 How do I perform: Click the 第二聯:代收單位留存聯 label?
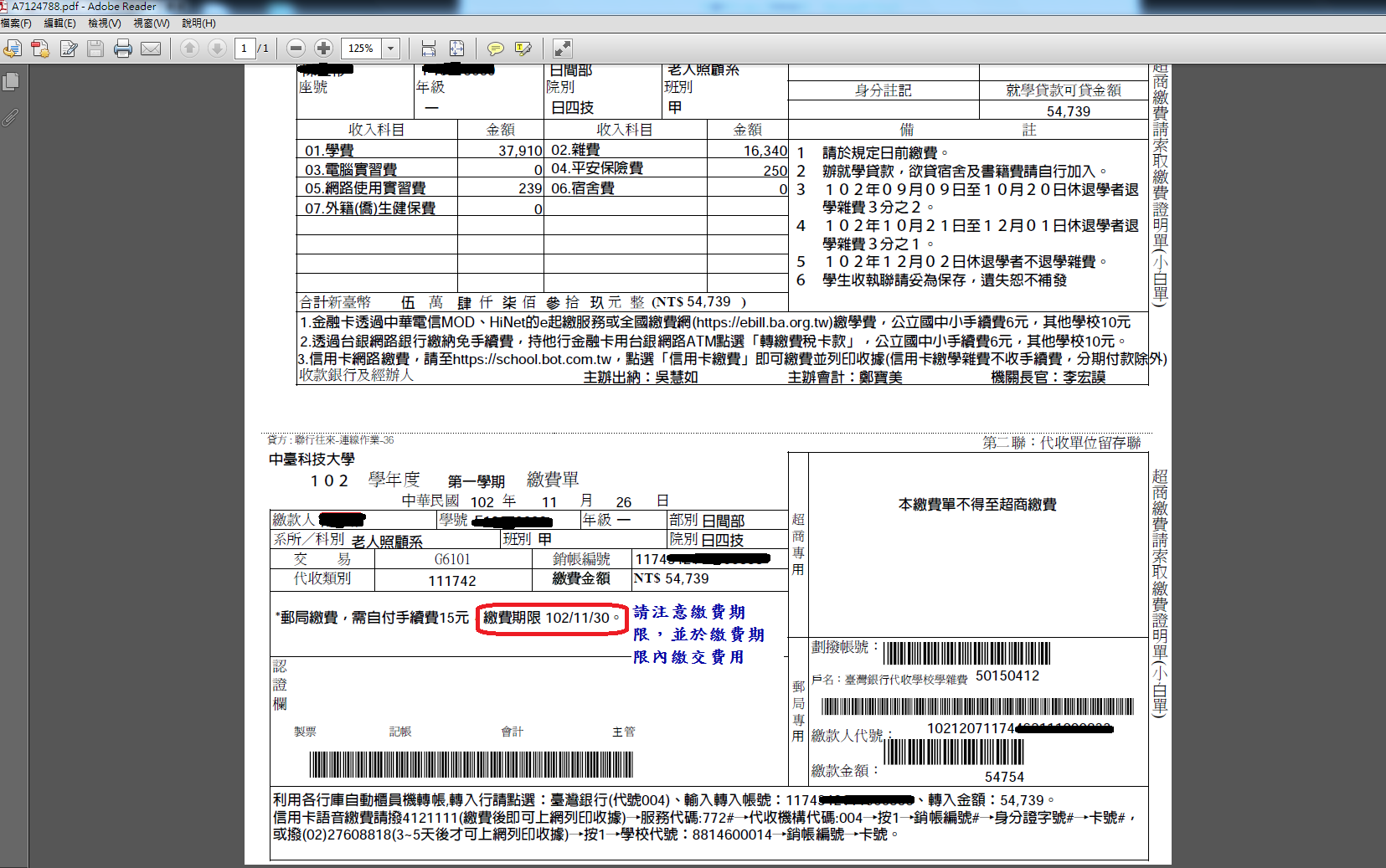[x=1062, y=443]
